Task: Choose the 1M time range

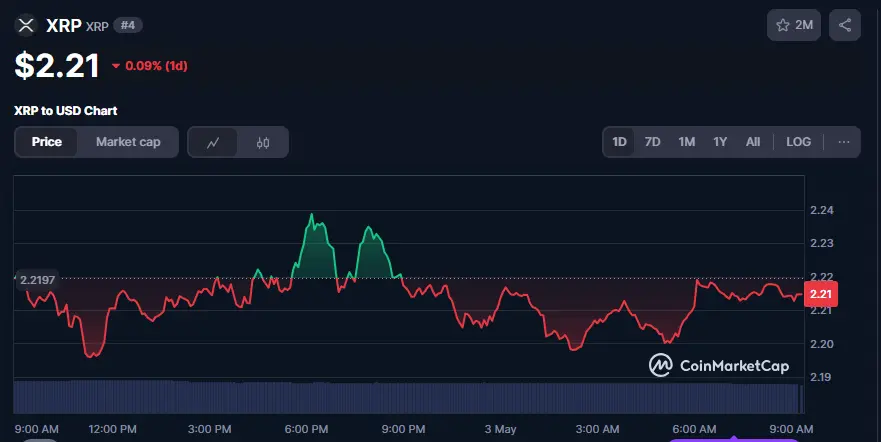Action: (x=687, y=142)
